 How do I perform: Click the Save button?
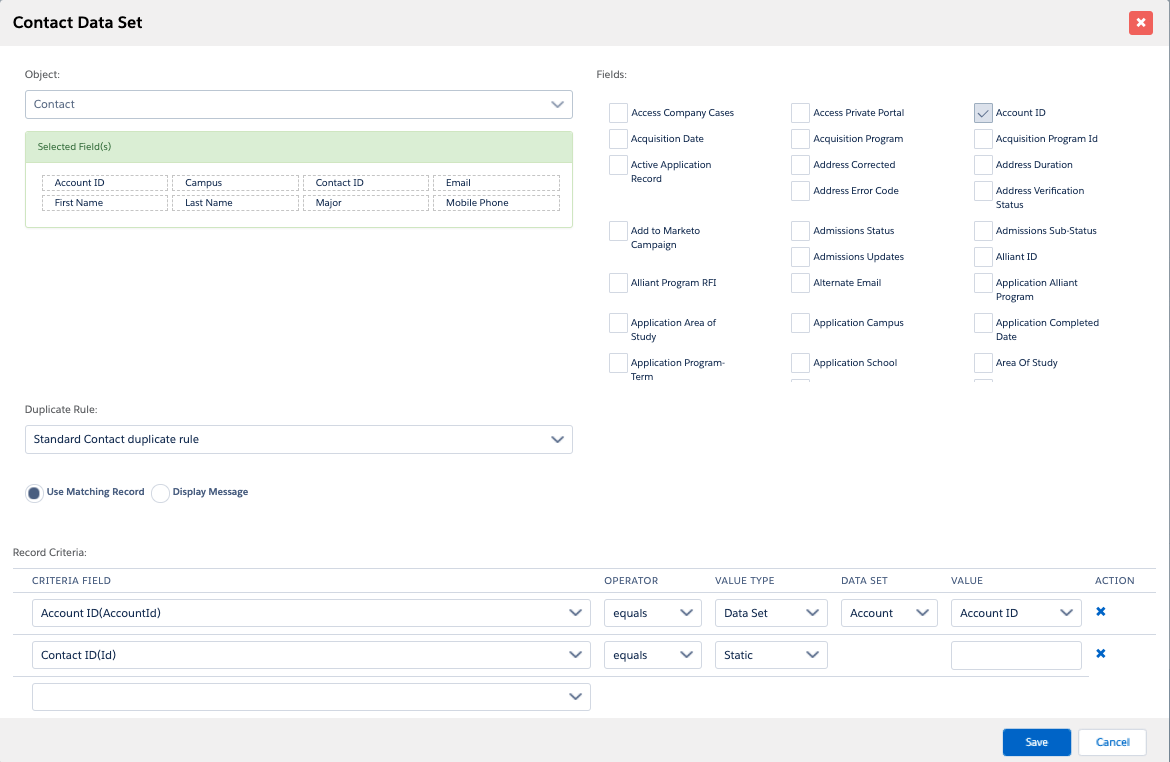(1036, 742)
